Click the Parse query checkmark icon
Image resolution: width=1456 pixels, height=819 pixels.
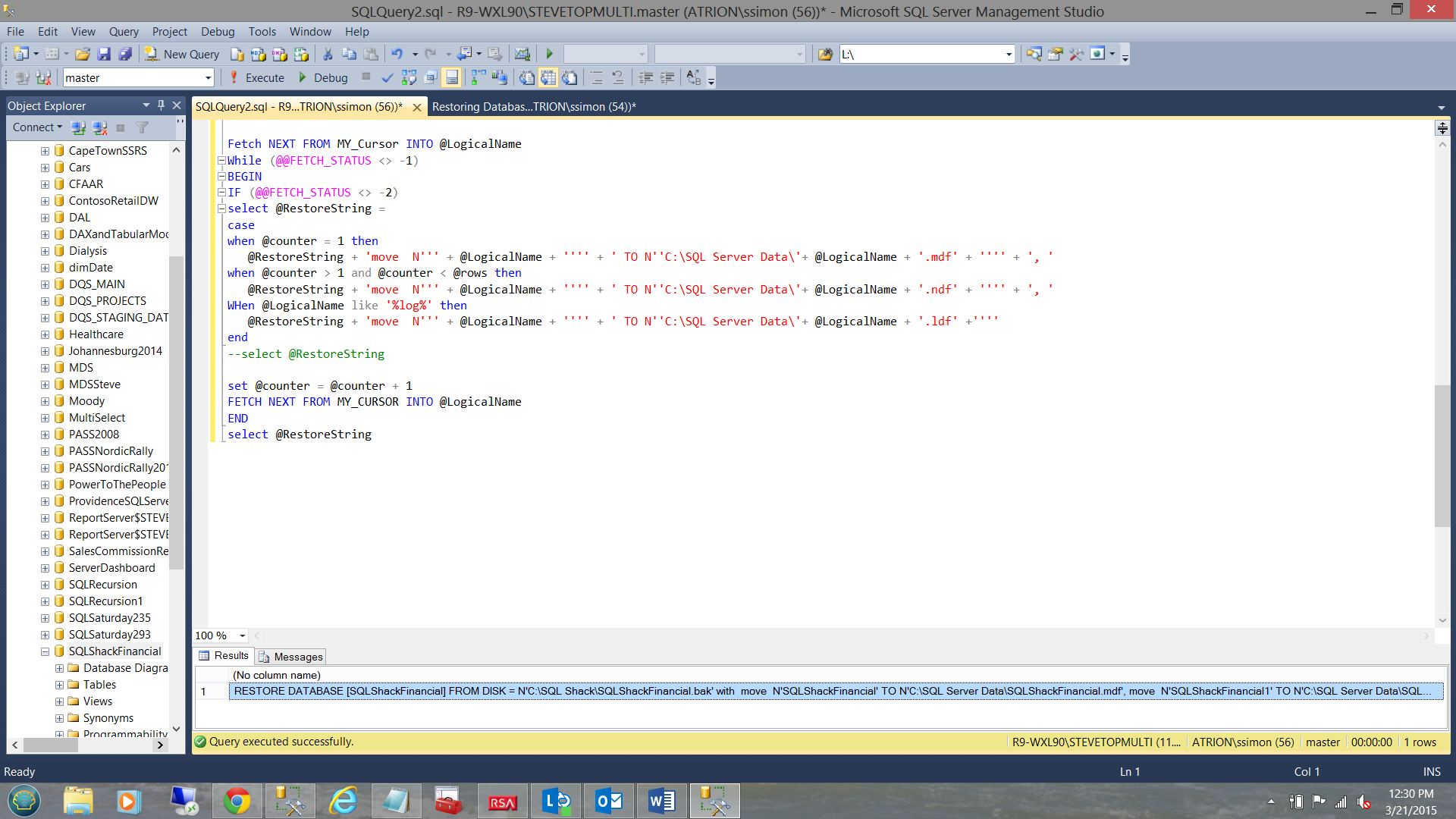tap(388, 77)
